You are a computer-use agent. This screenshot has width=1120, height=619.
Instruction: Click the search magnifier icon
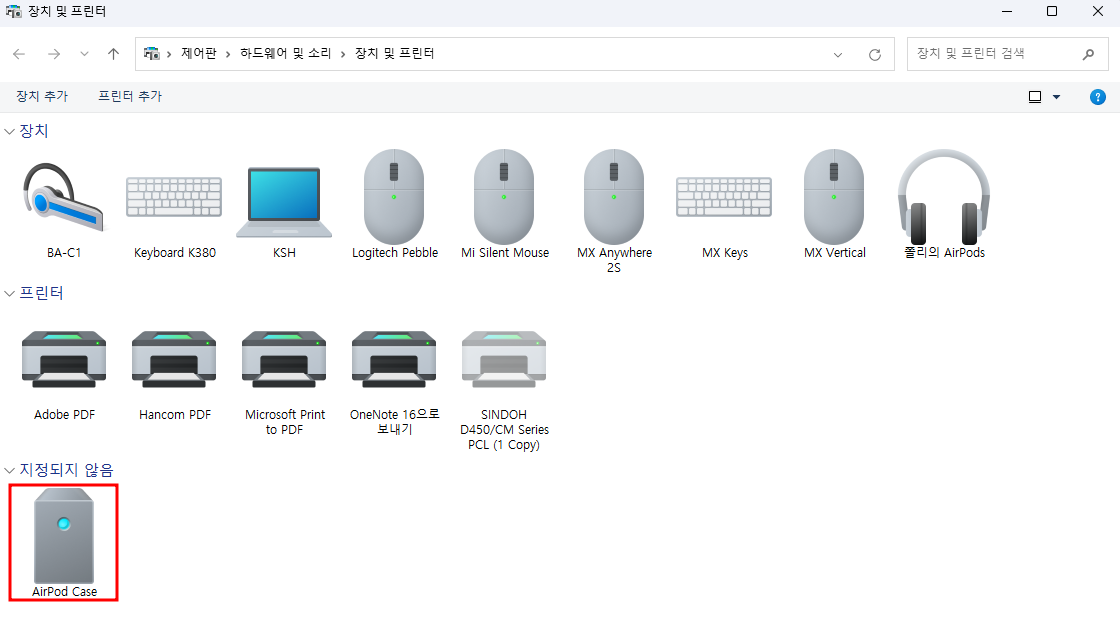pos(1088,54)
